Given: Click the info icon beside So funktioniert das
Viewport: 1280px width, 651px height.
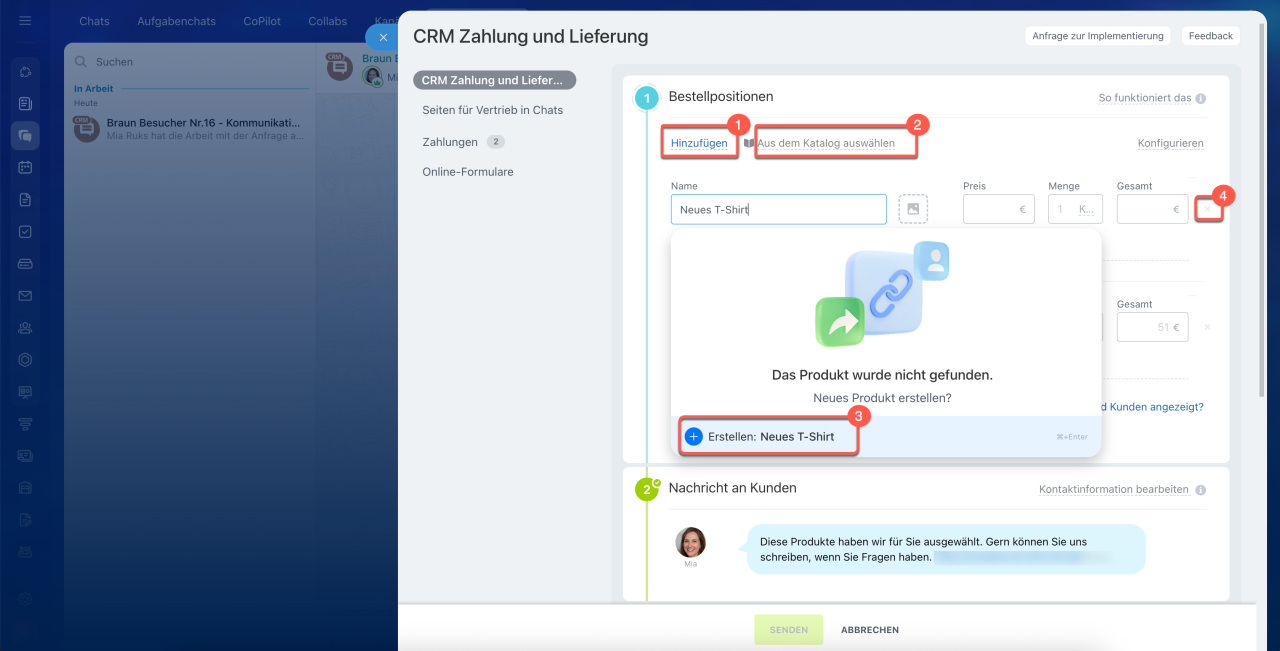Looking at the screenshot, I should [x=1200, y=99].
